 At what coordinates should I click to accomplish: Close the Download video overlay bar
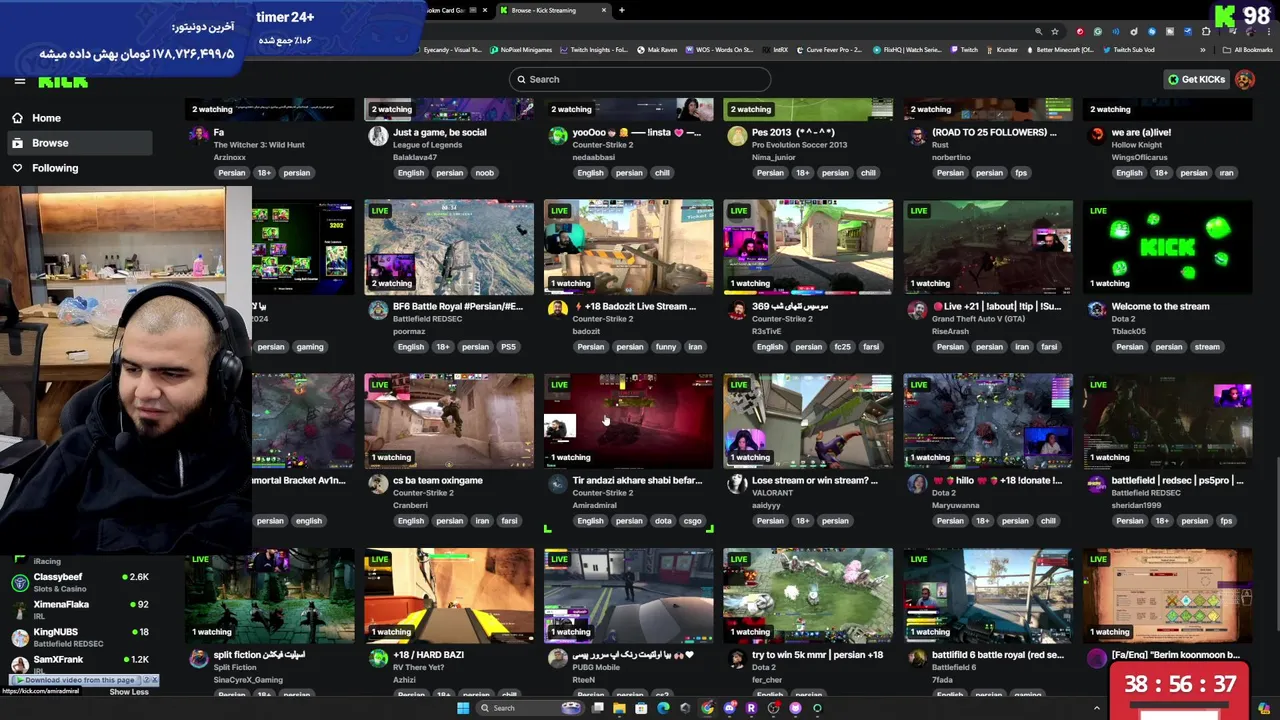click(155, 680)
